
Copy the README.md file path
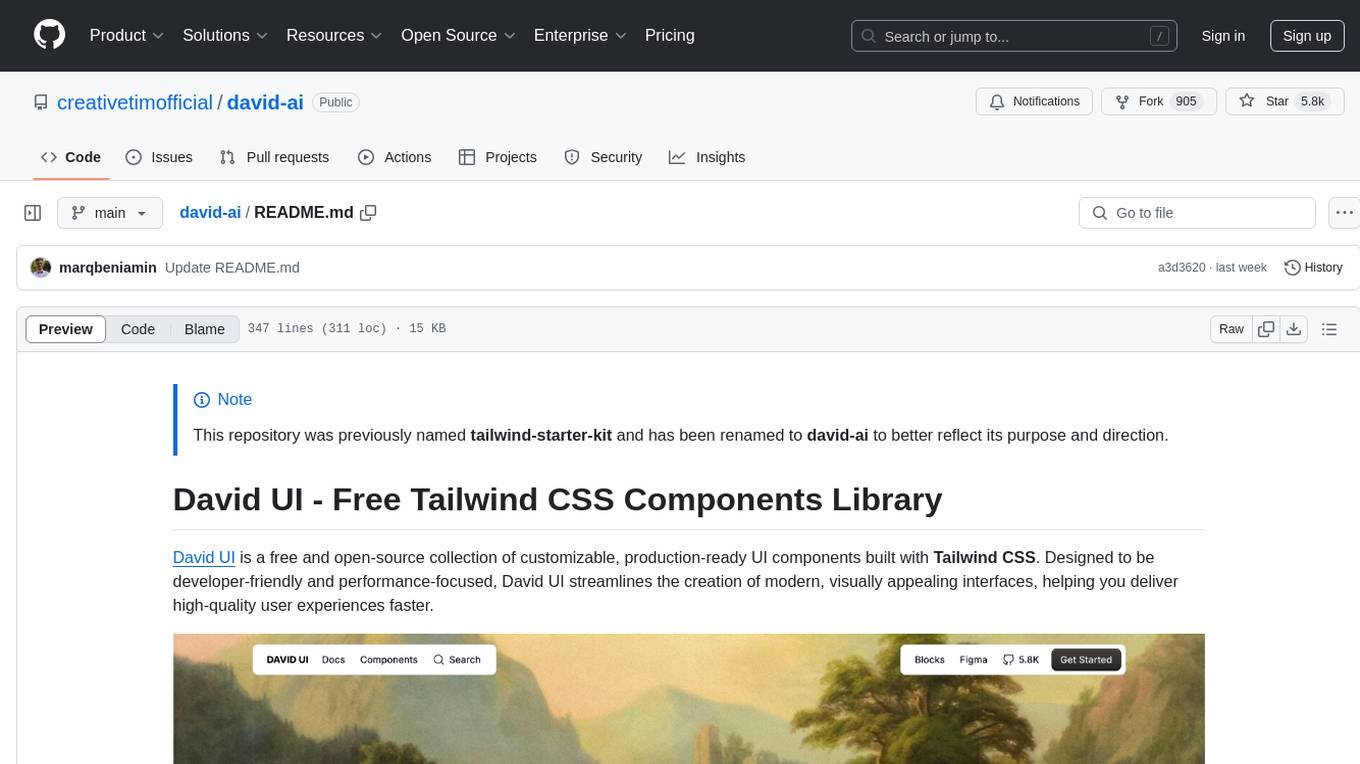click(368, 212)
